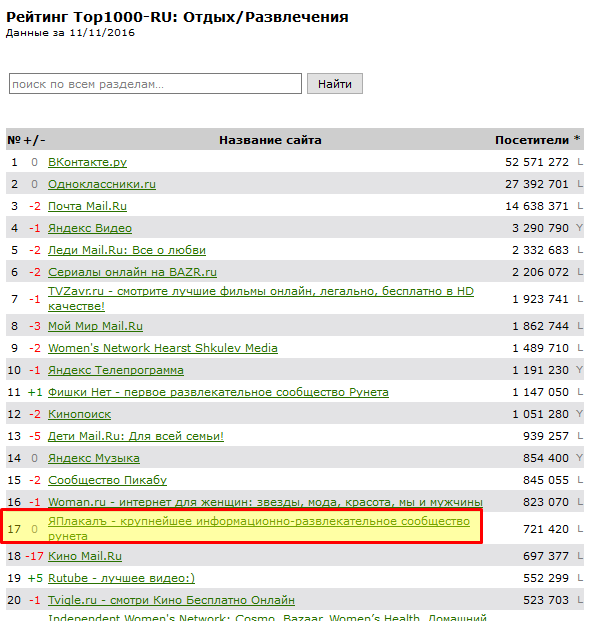Click the date text Данные за 11/11/2016
The width and height of the screenshot is (594, 621).
click(x=70, y=33)
